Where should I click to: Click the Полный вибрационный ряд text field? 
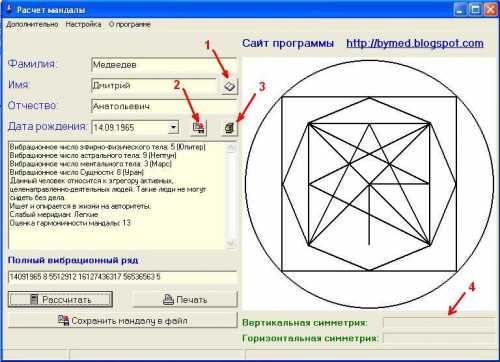pyautogui.click(x=122, y=277)
